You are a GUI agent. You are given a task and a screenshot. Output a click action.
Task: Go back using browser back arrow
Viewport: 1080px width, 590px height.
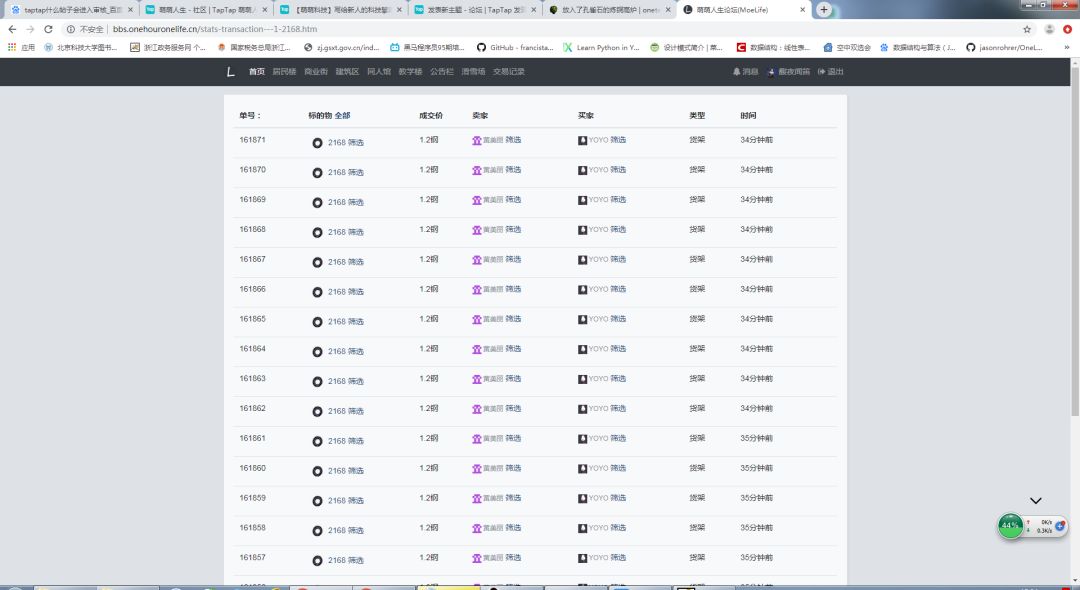pyautogui.click(x=12, y=29)
